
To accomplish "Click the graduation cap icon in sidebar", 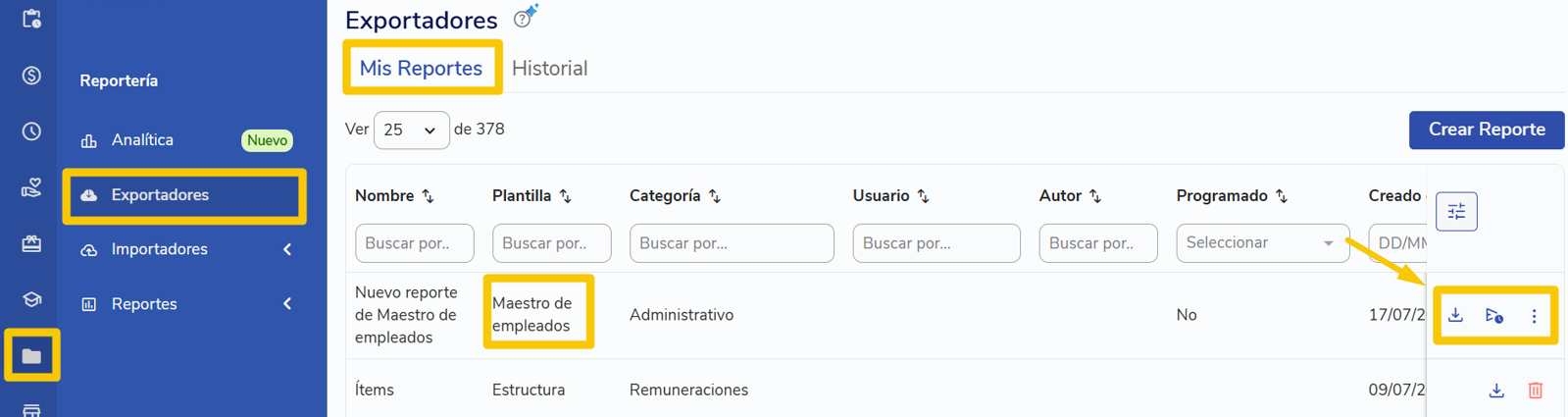I will coord(31,299).
